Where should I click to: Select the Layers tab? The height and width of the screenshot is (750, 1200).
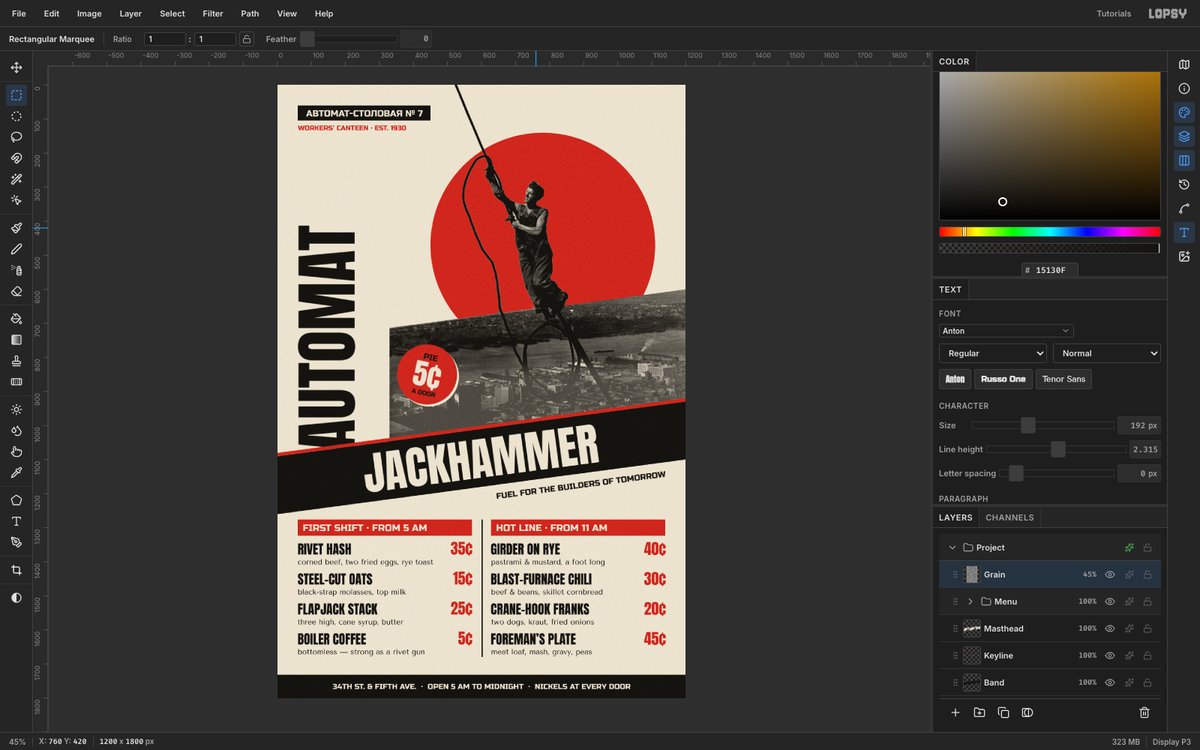(x=955, y=518)
